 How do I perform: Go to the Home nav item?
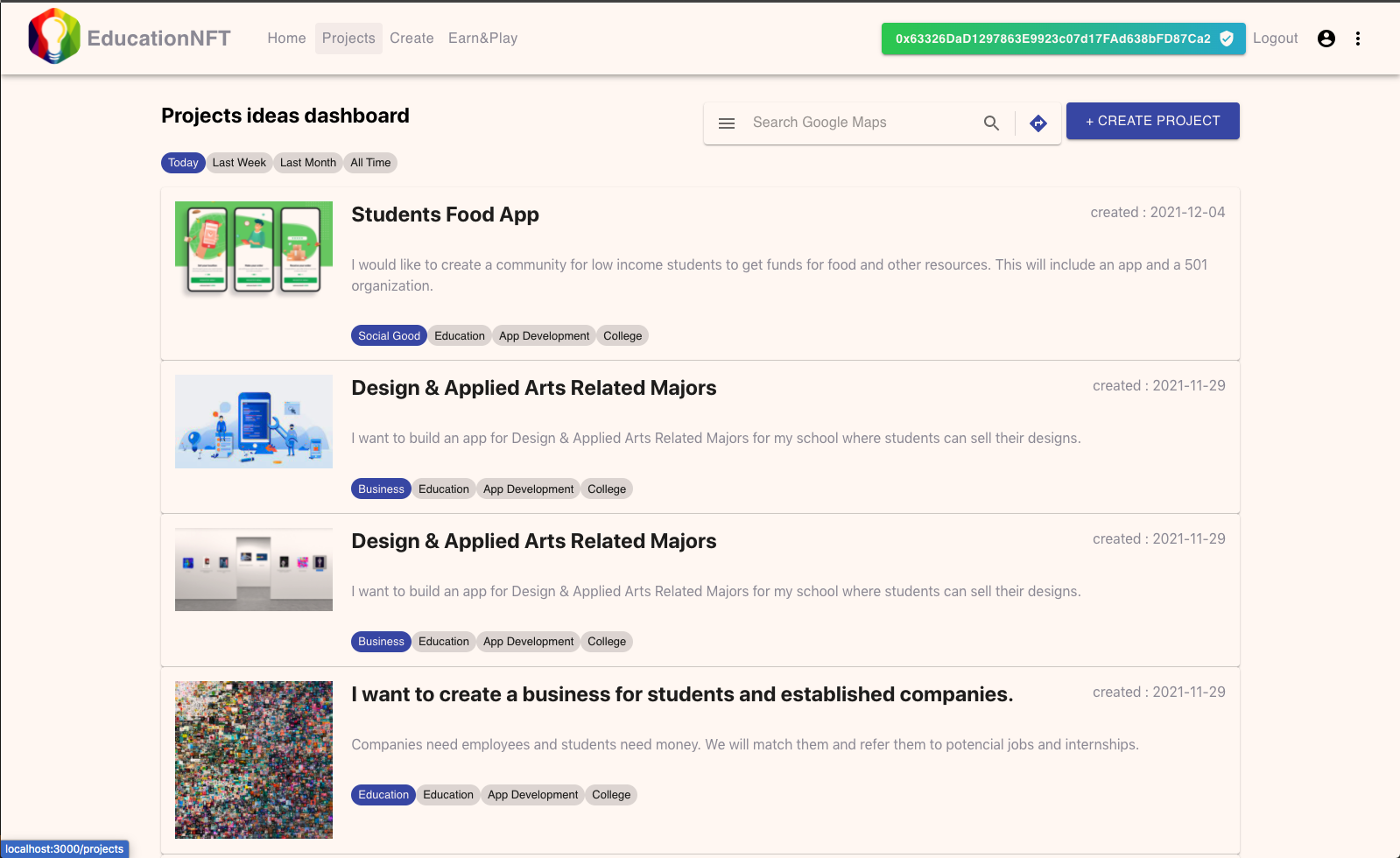[286, 39]
